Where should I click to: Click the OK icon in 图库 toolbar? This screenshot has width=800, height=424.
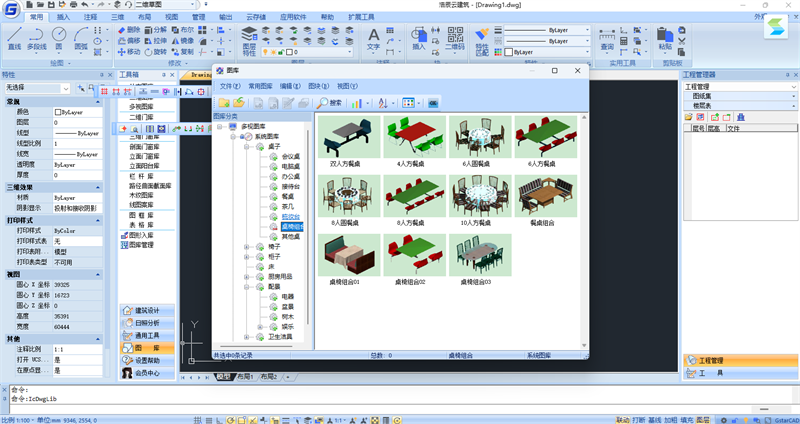433,103
